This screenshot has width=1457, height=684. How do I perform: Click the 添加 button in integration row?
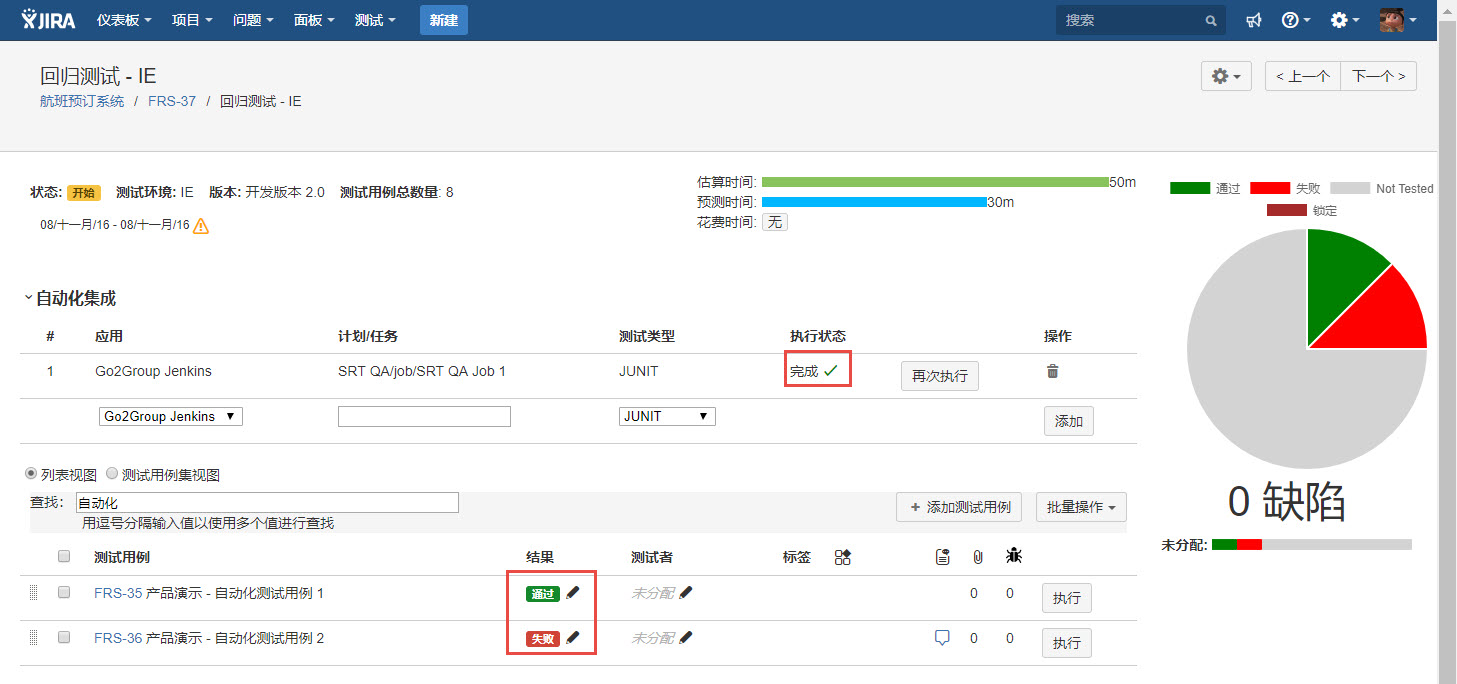tap(1069, 421)
